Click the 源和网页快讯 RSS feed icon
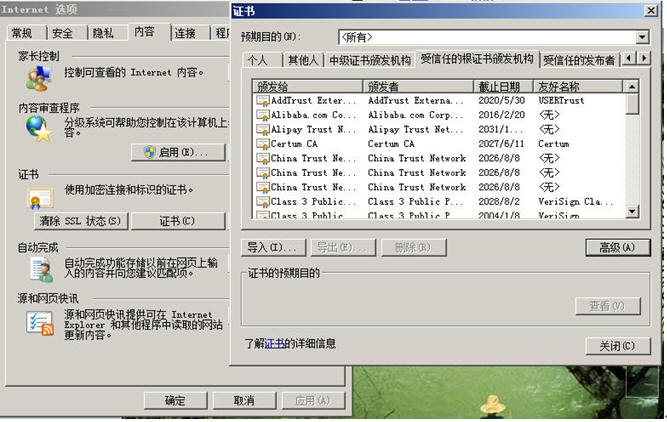Screen dimensions: 667x422 pos(40,323)
